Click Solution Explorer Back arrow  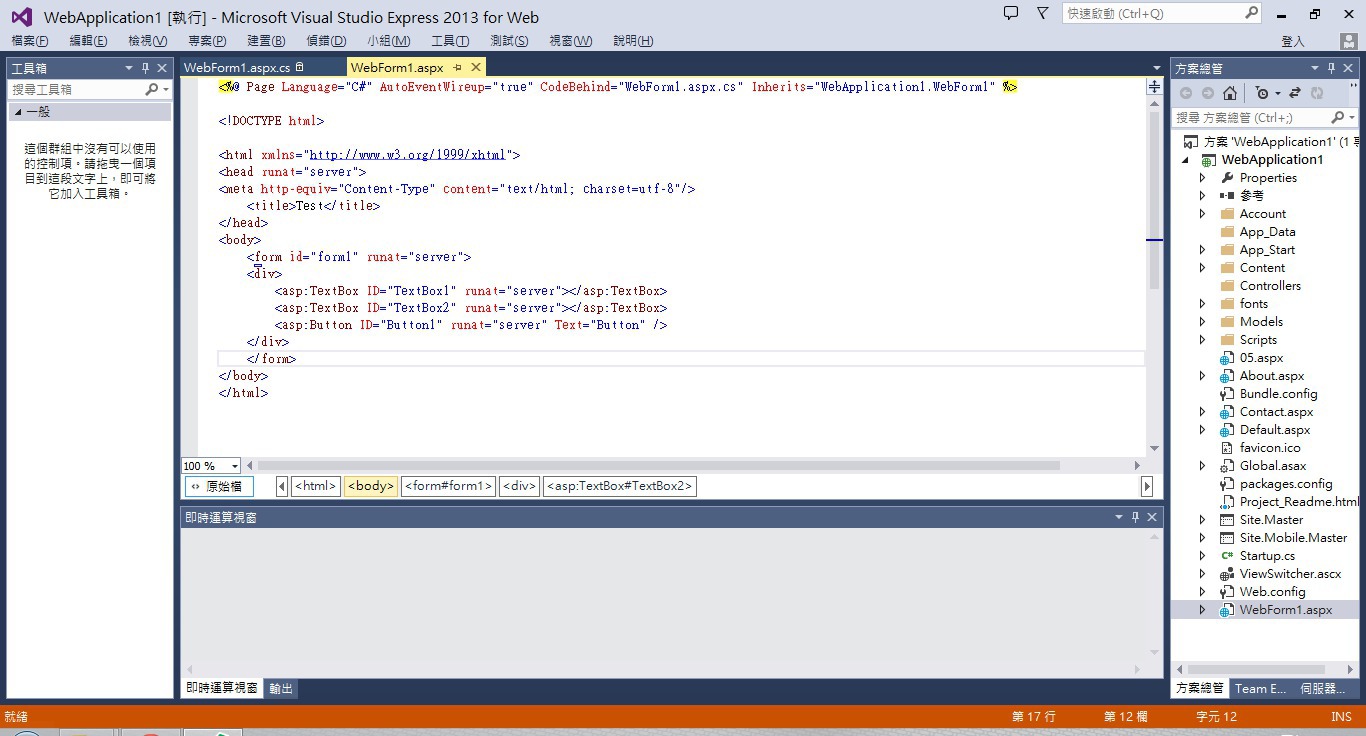1186,93
